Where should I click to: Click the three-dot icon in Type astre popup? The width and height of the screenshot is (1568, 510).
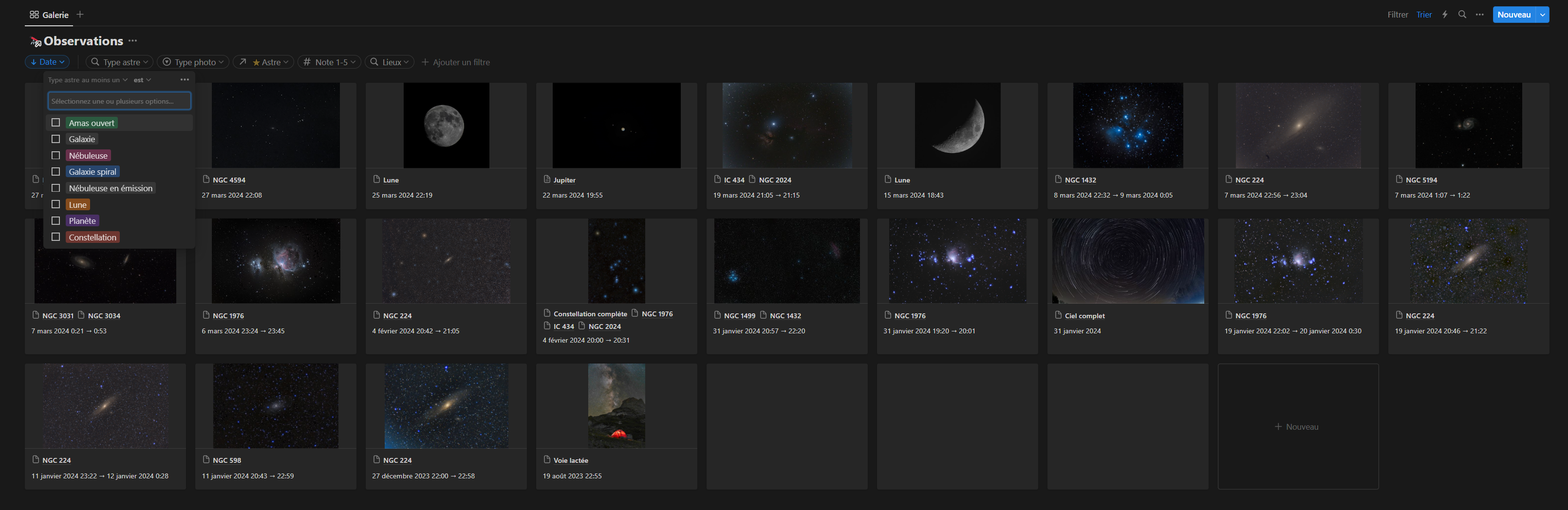[185, 80]
